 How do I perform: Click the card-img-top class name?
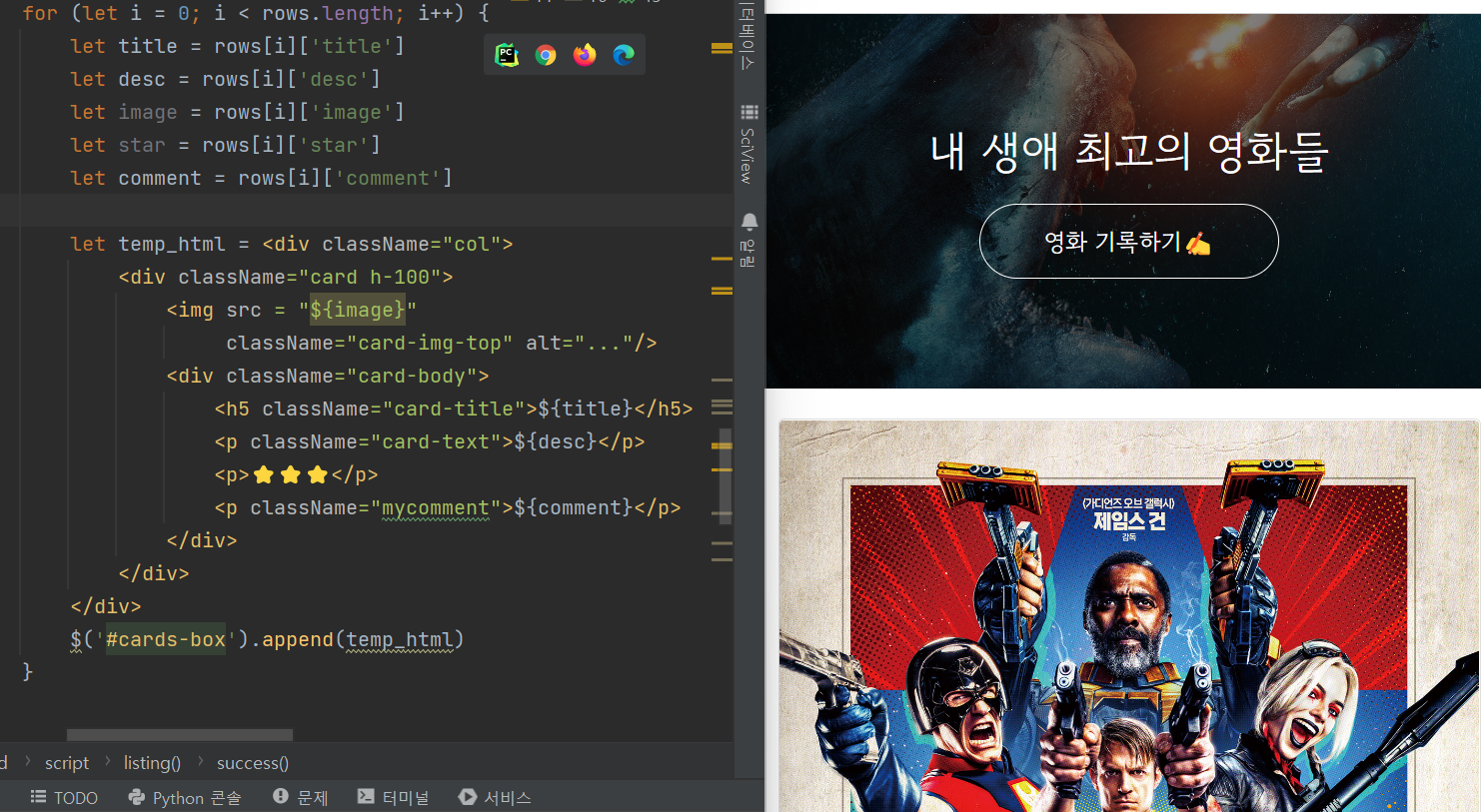(430, 344)
